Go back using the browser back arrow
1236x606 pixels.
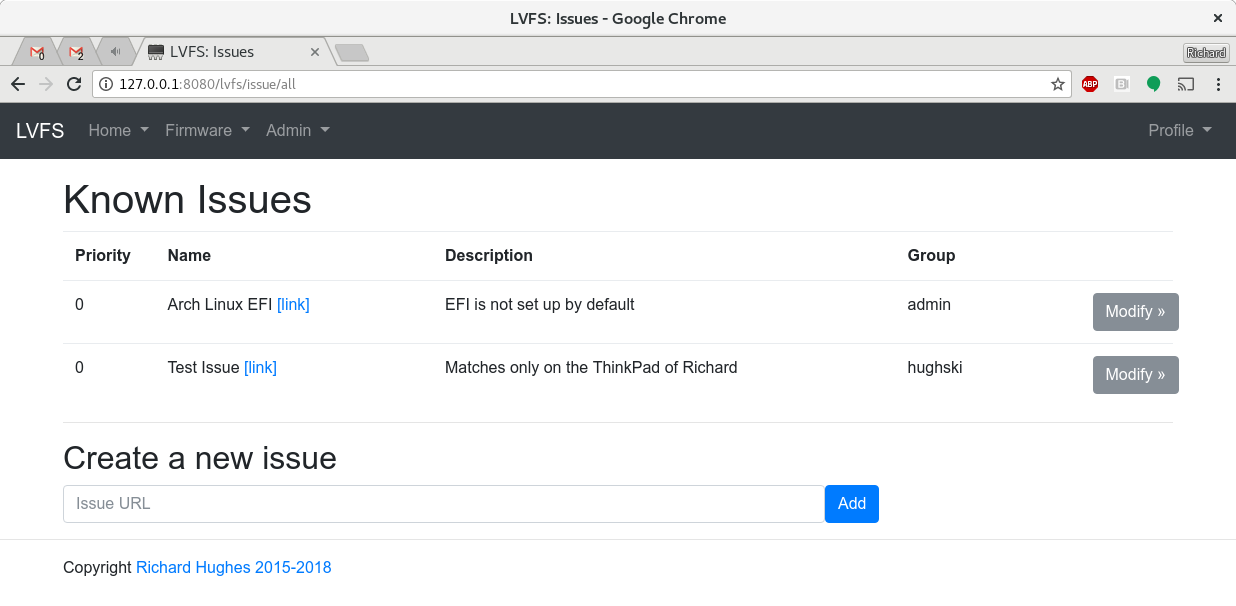click(17, 84)
